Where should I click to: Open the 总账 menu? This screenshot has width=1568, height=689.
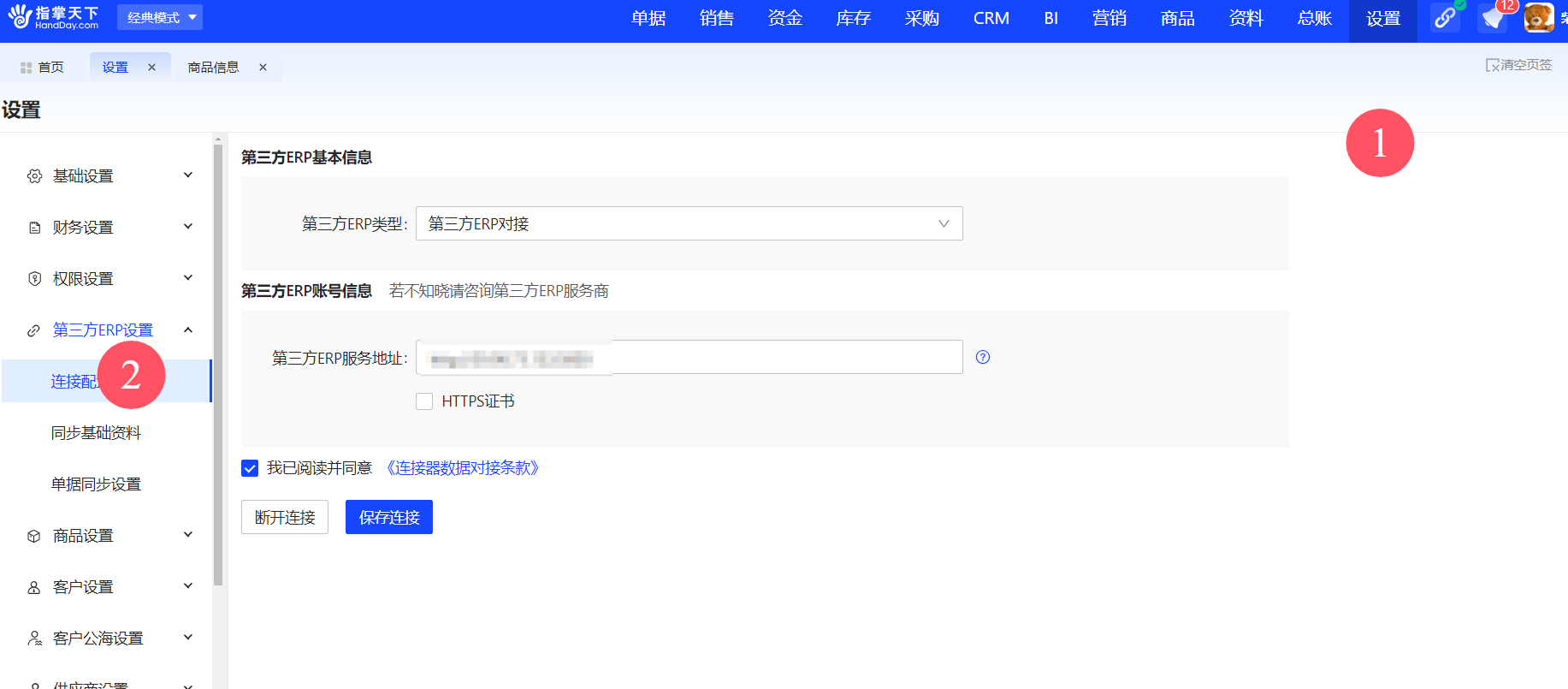1315,18
